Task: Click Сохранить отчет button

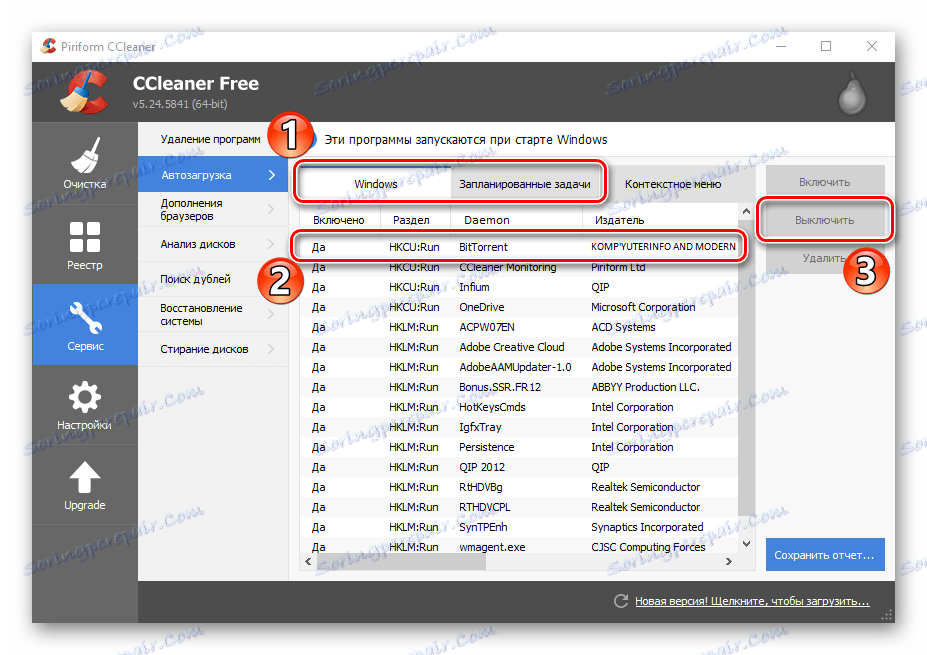Action: click(x=825, y=555)
